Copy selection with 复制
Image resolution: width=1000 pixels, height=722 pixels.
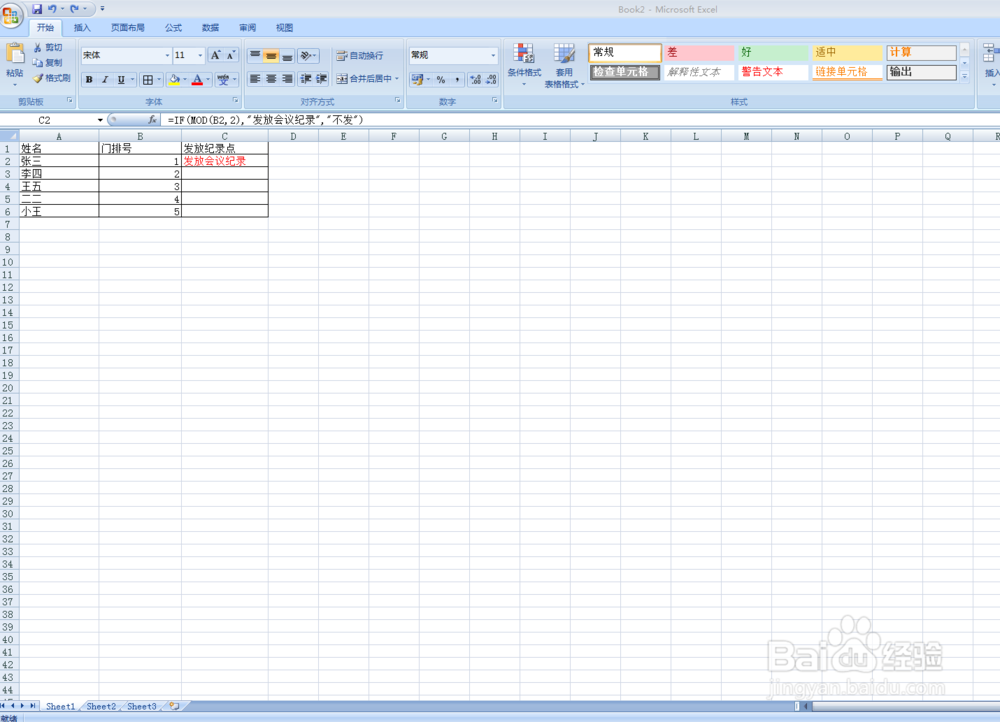click(48, 63)
